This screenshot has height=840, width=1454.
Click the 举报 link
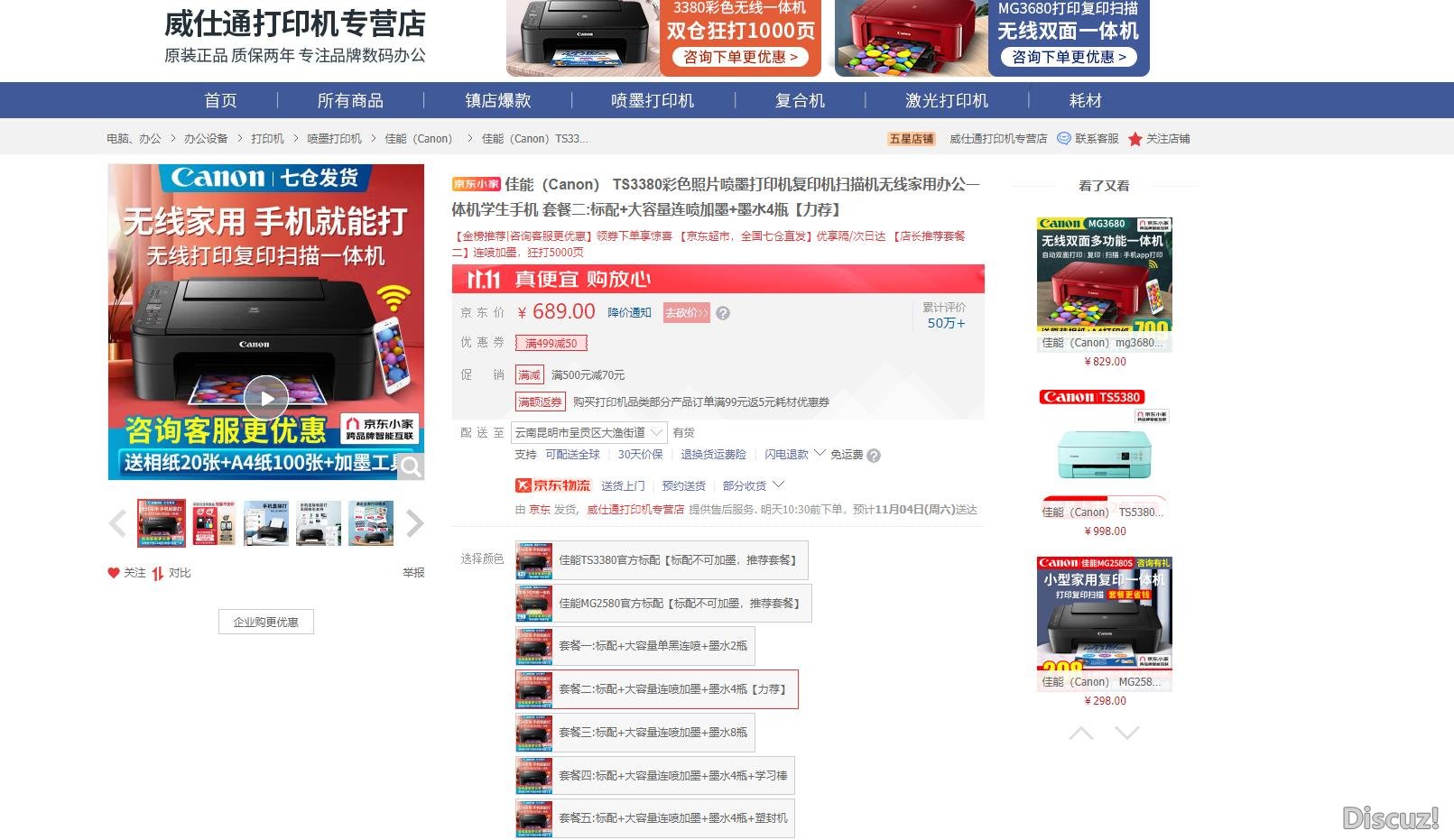[x=413, y=573]
